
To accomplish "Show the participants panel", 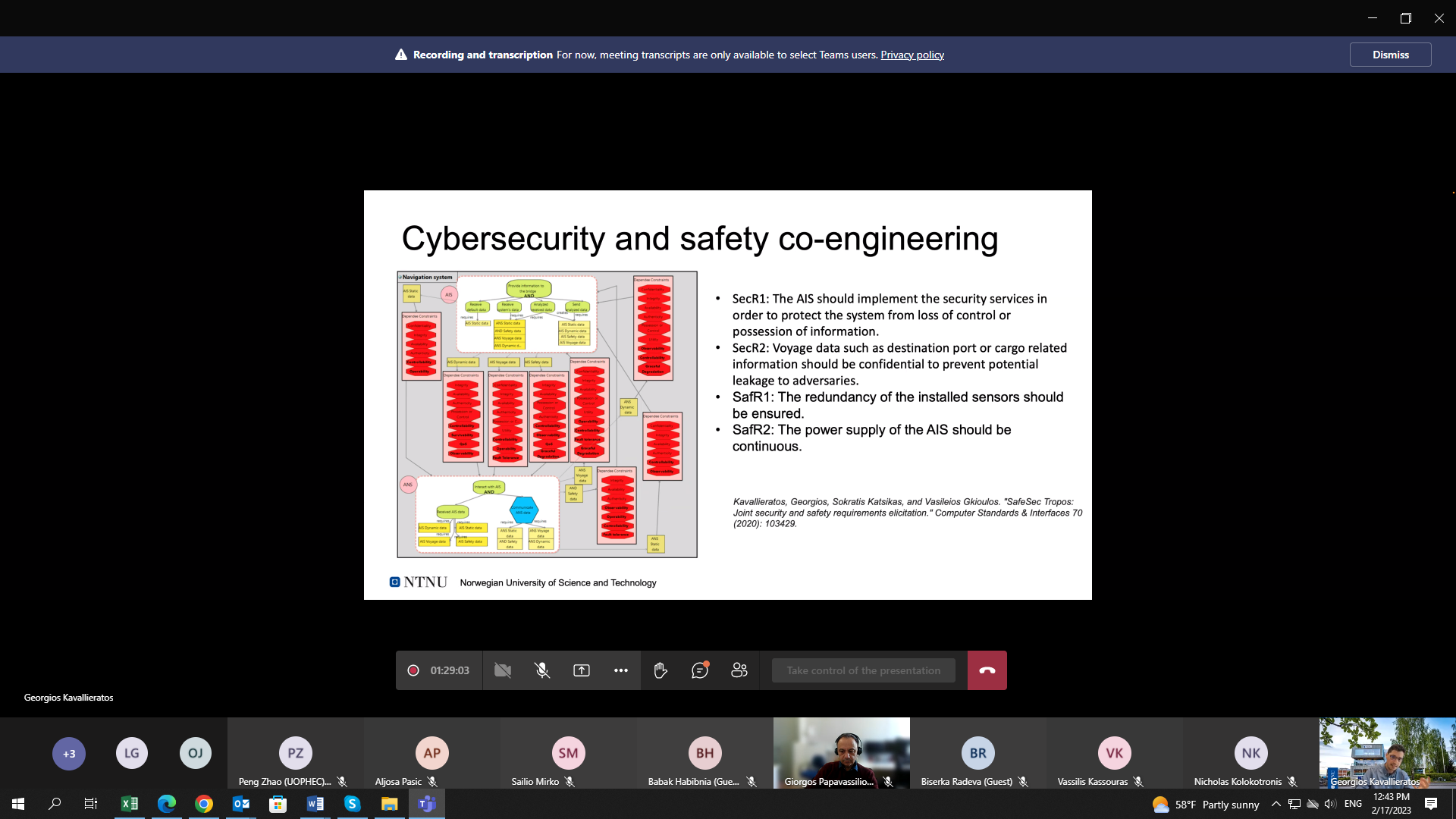I will tap(739, 670).
